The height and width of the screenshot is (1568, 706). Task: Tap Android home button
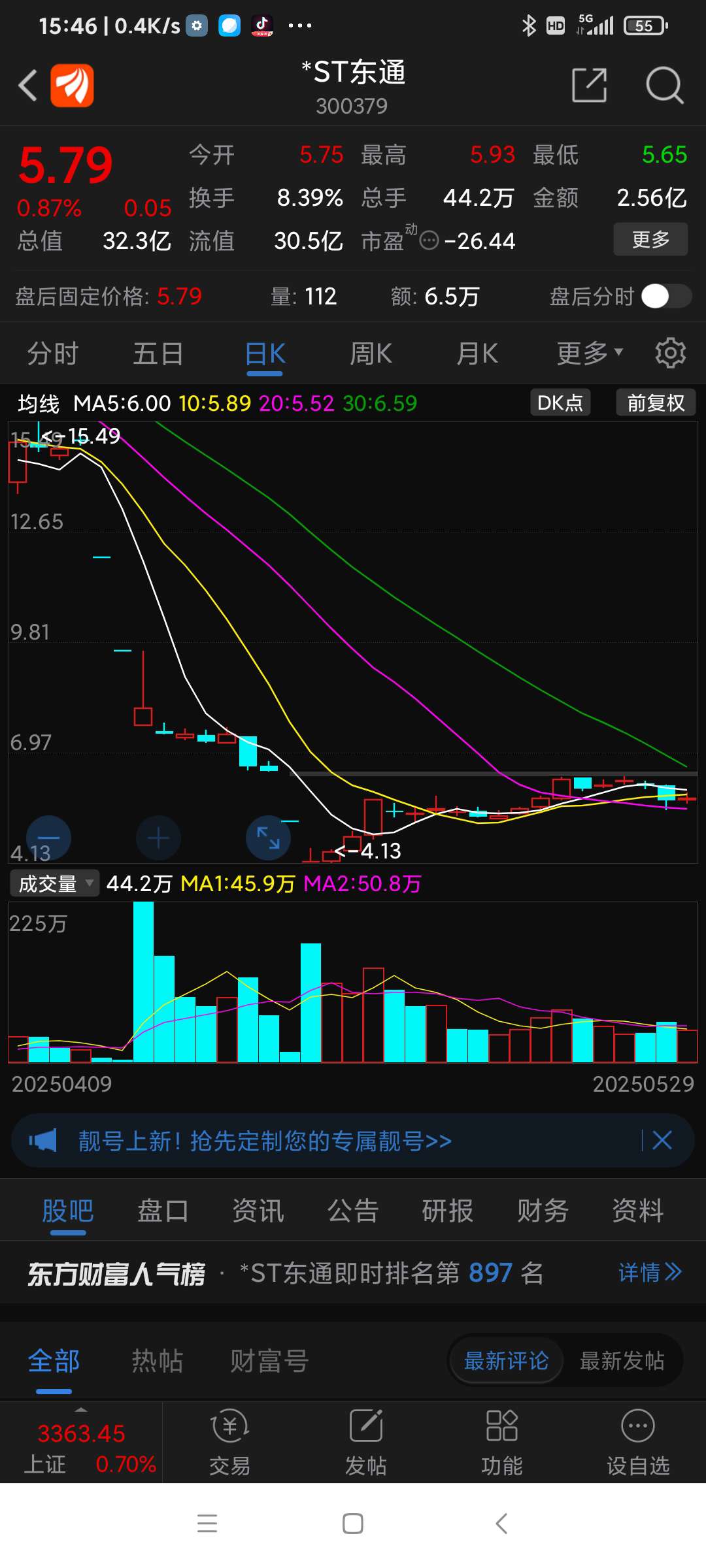[x=353, y=1524]
